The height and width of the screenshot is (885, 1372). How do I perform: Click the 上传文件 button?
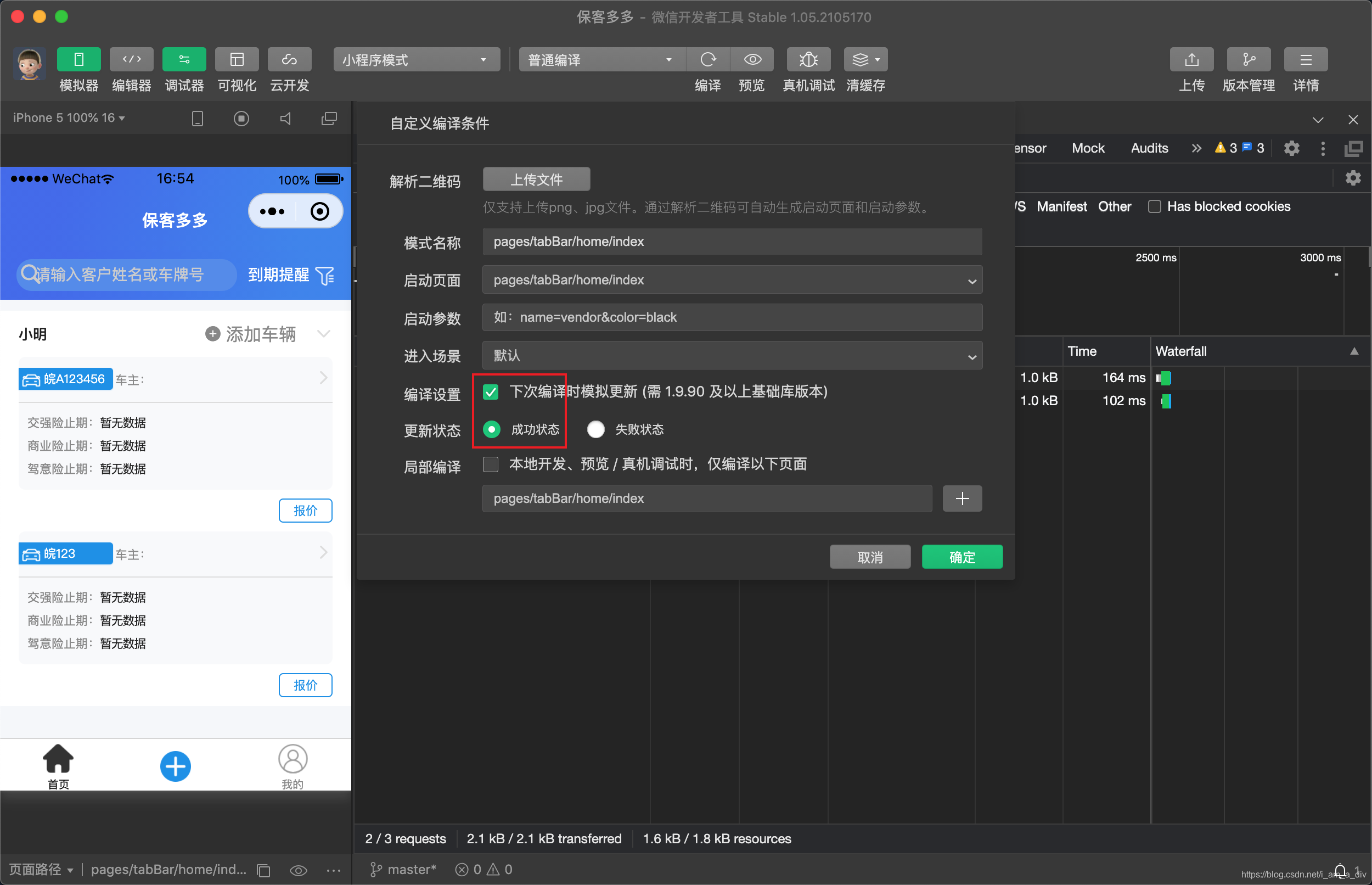coord(536,180)
